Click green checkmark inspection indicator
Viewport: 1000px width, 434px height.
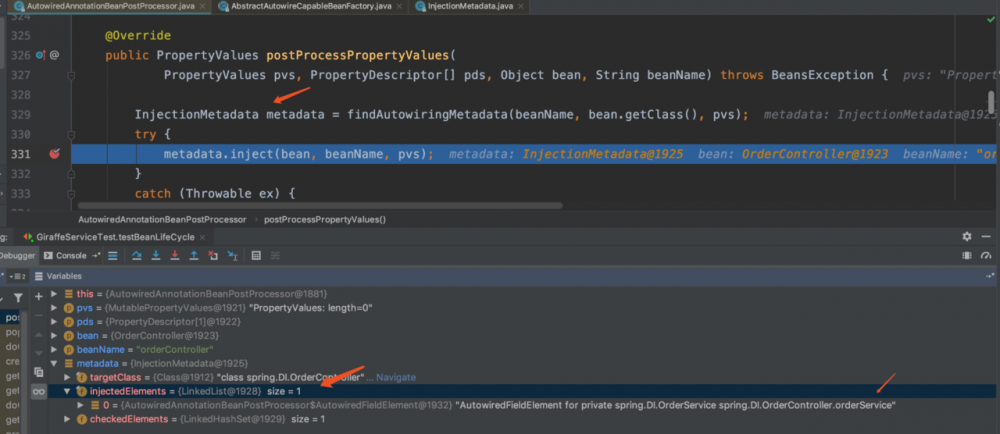[990, 20]
